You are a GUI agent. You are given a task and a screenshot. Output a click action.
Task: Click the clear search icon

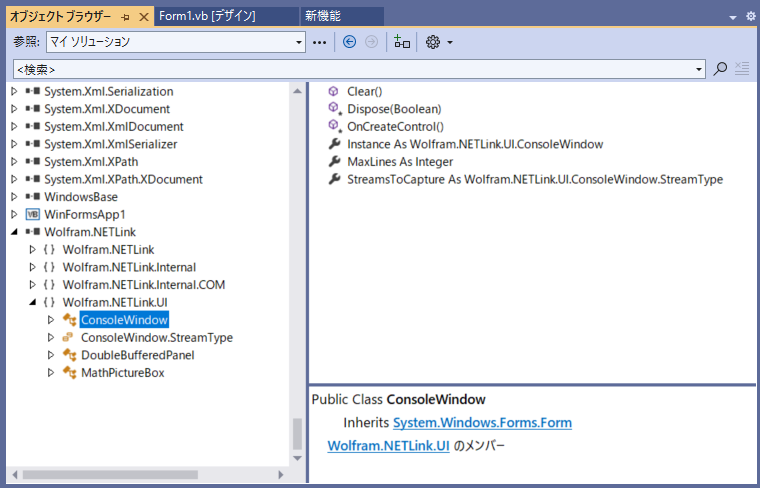(742, 69)
